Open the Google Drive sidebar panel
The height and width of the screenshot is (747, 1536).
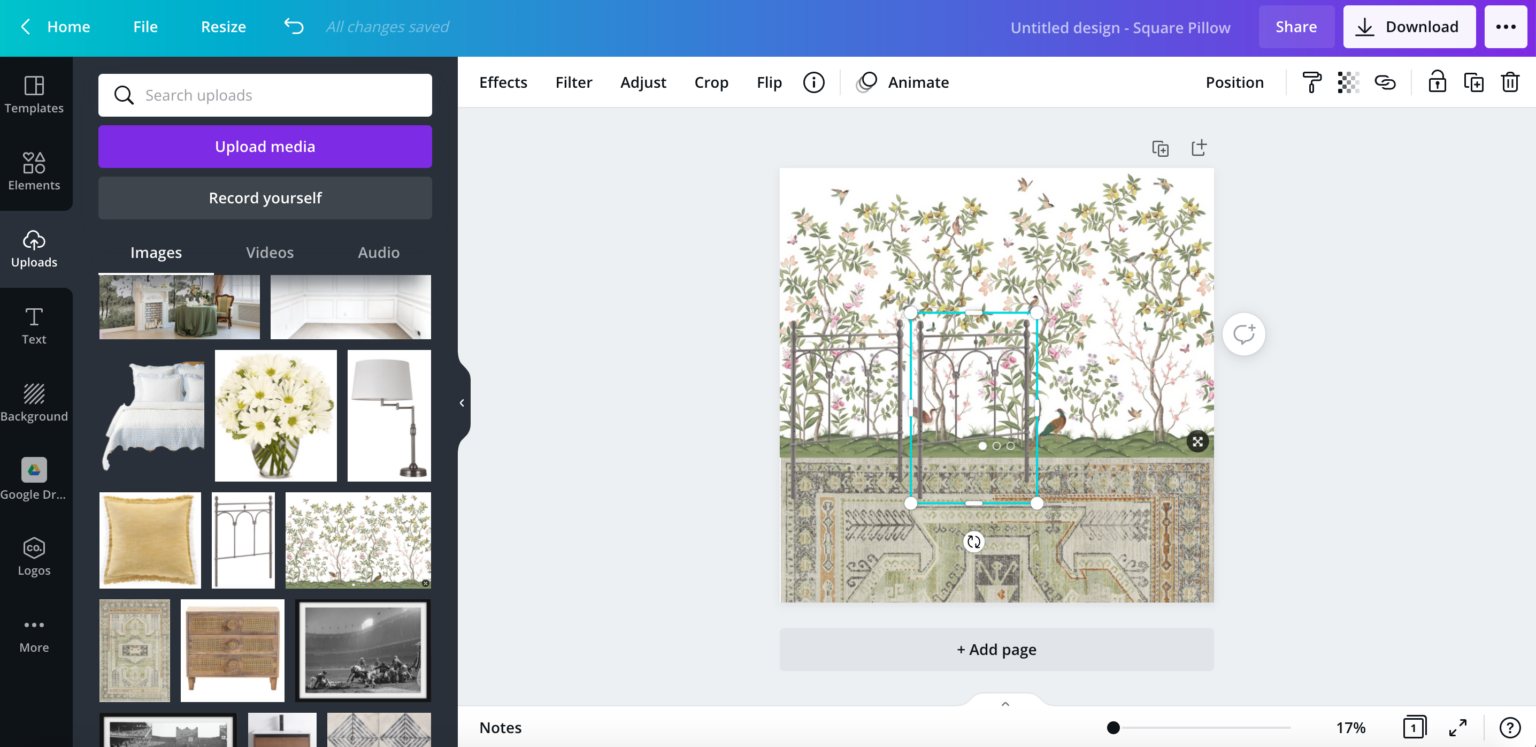coord(34,480)
